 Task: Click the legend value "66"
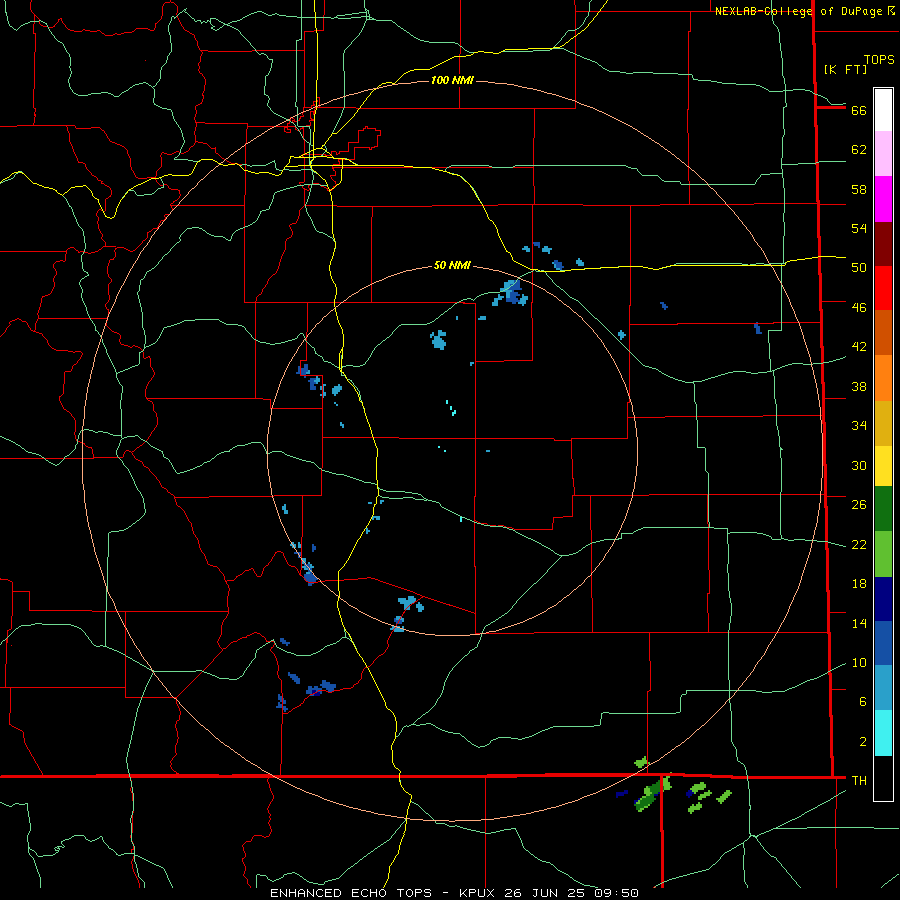click(859, 111)
